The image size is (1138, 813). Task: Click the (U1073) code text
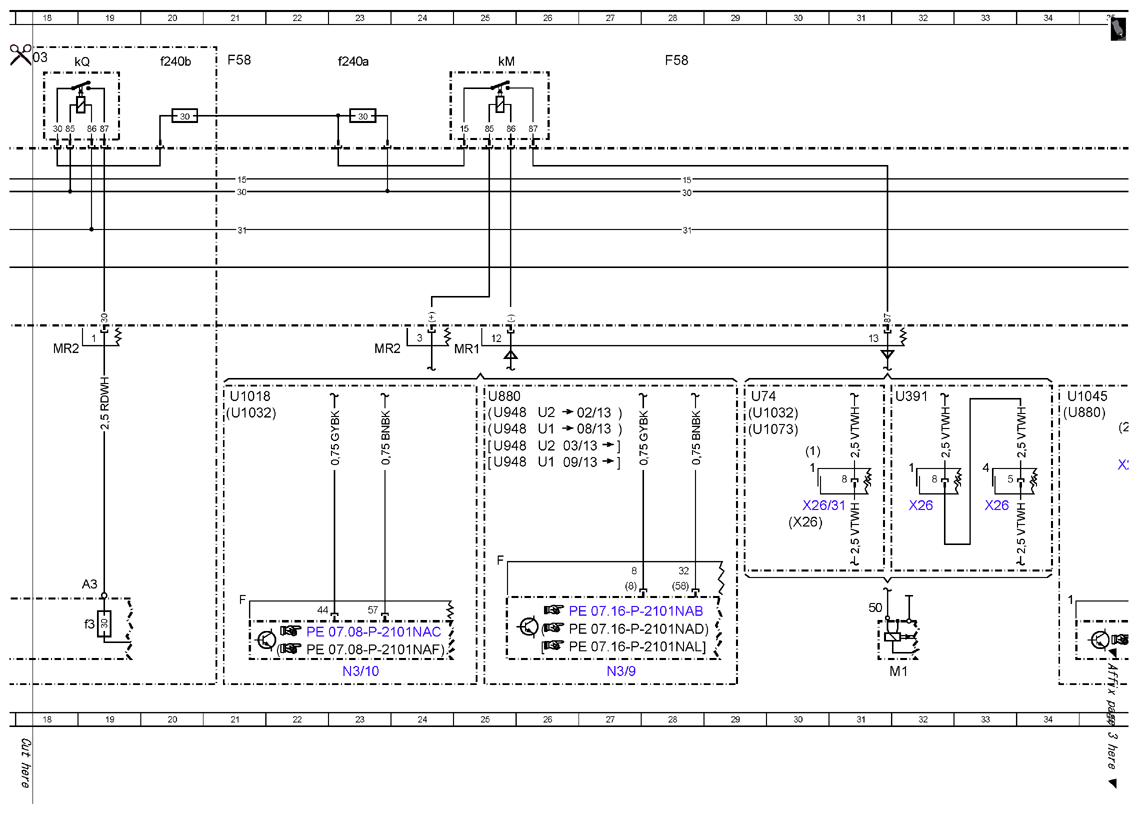[774, 429]
